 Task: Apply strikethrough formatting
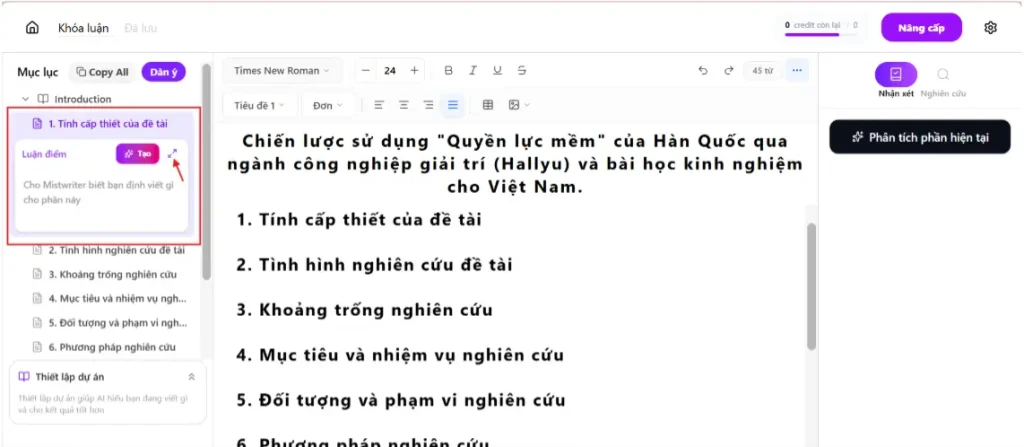[x=522, y=71]
